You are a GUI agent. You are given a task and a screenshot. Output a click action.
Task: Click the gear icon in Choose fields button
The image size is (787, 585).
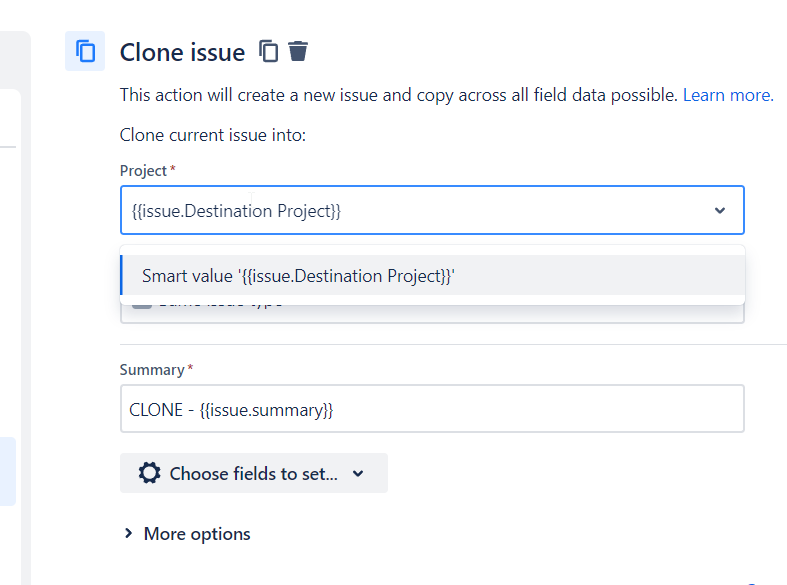(150, 473)
